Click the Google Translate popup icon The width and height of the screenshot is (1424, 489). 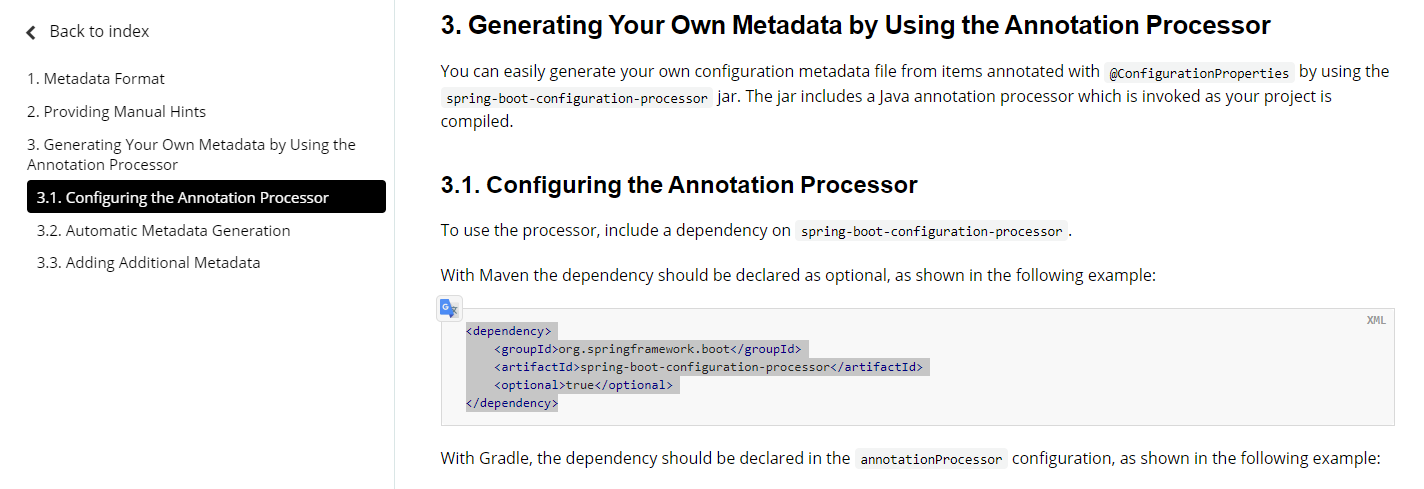click(450, 308)
